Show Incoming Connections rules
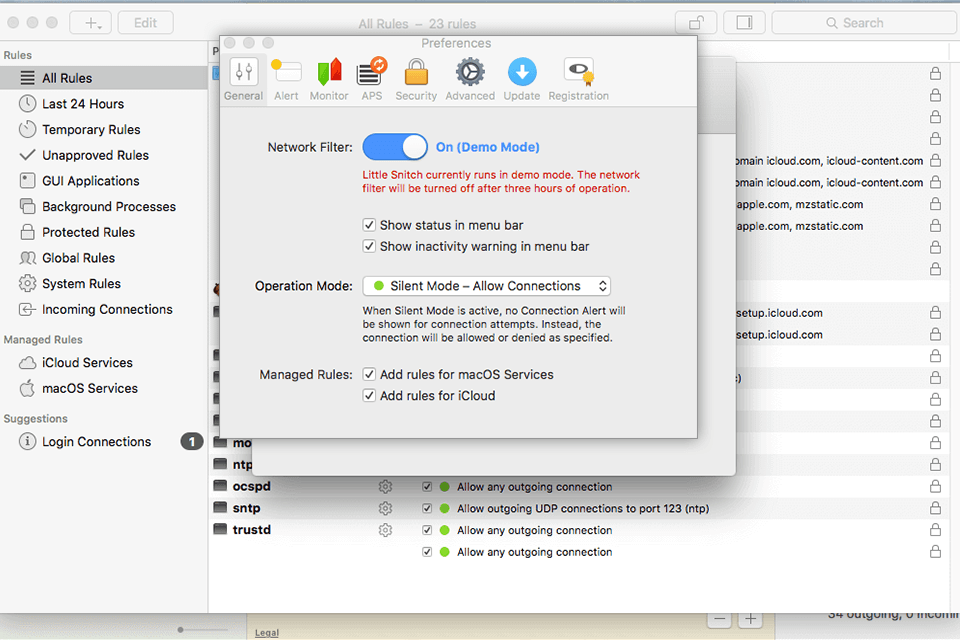The image size is (960, 640). pos(104,310)
